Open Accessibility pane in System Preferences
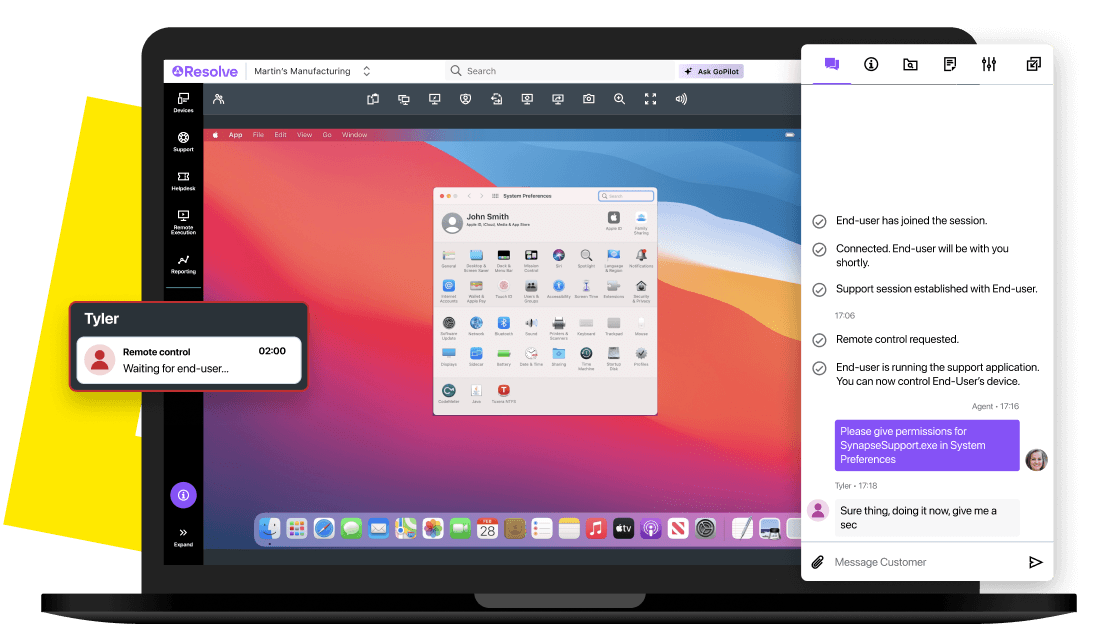Viewport: 1110px width, 624px height. coord(559,288)
